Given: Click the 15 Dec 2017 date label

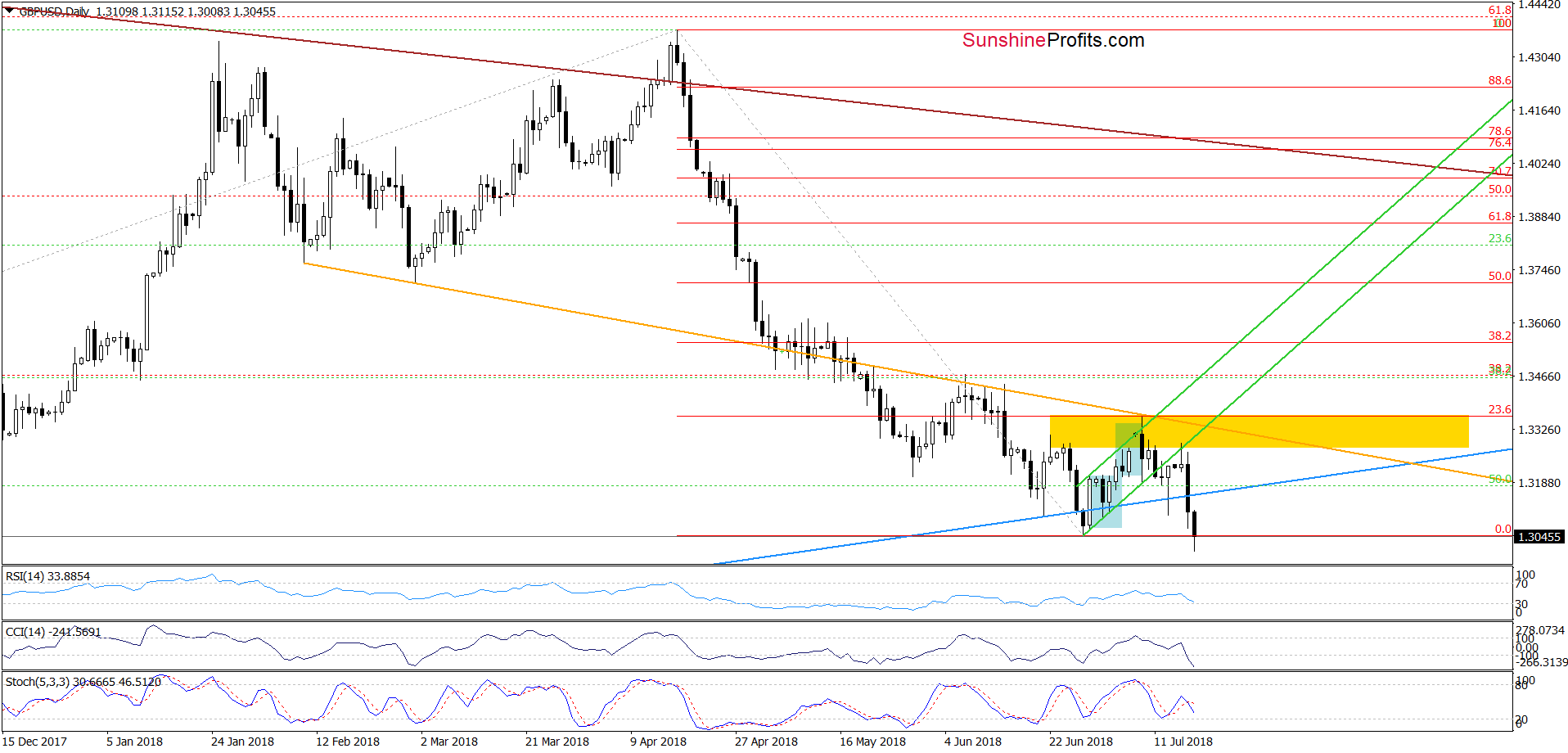Looking at the screenshot, I should [34, 742].
